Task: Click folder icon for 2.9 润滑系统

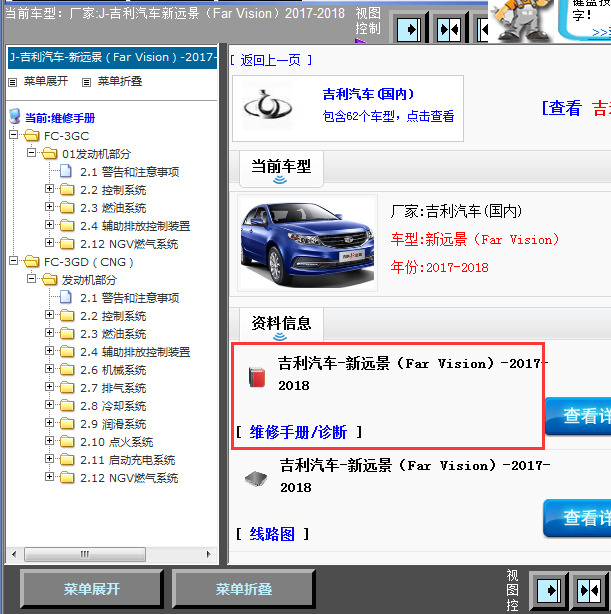Action: pos(67,423)
